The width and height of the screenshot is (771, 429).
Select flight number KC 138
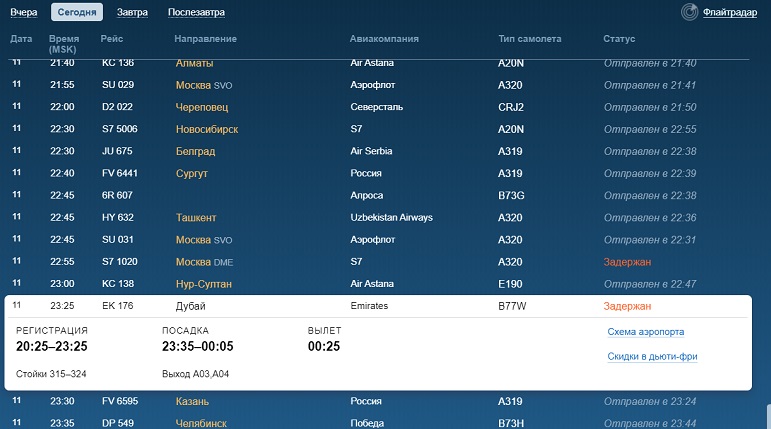pos(118,284)
